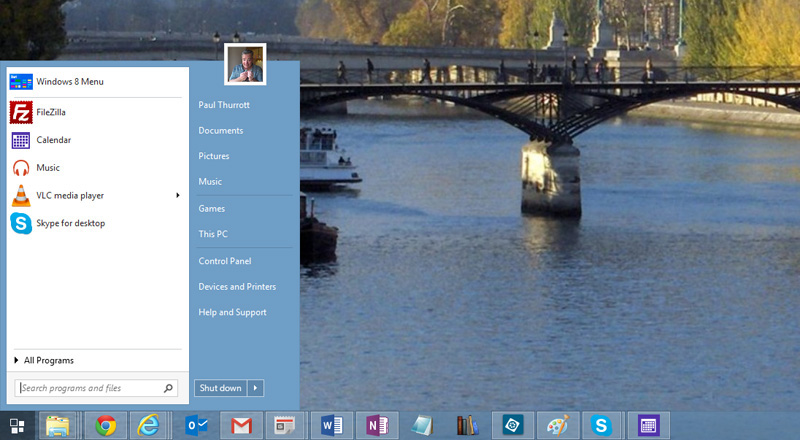Open OneNote from the taskbar
800x440 pixels.
pyautogui.click(x=377, y=426)
